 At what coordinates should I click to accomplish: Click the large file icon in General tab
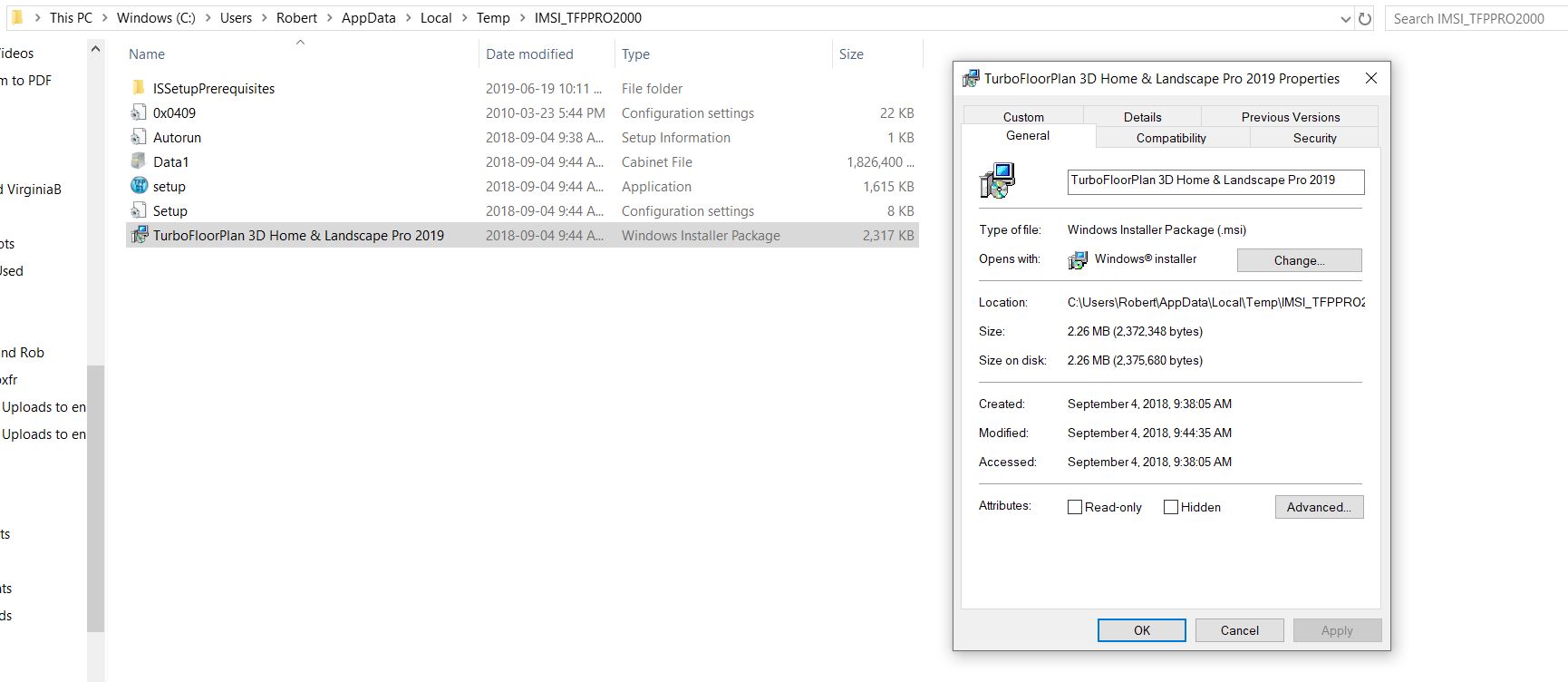click(998, 180)
